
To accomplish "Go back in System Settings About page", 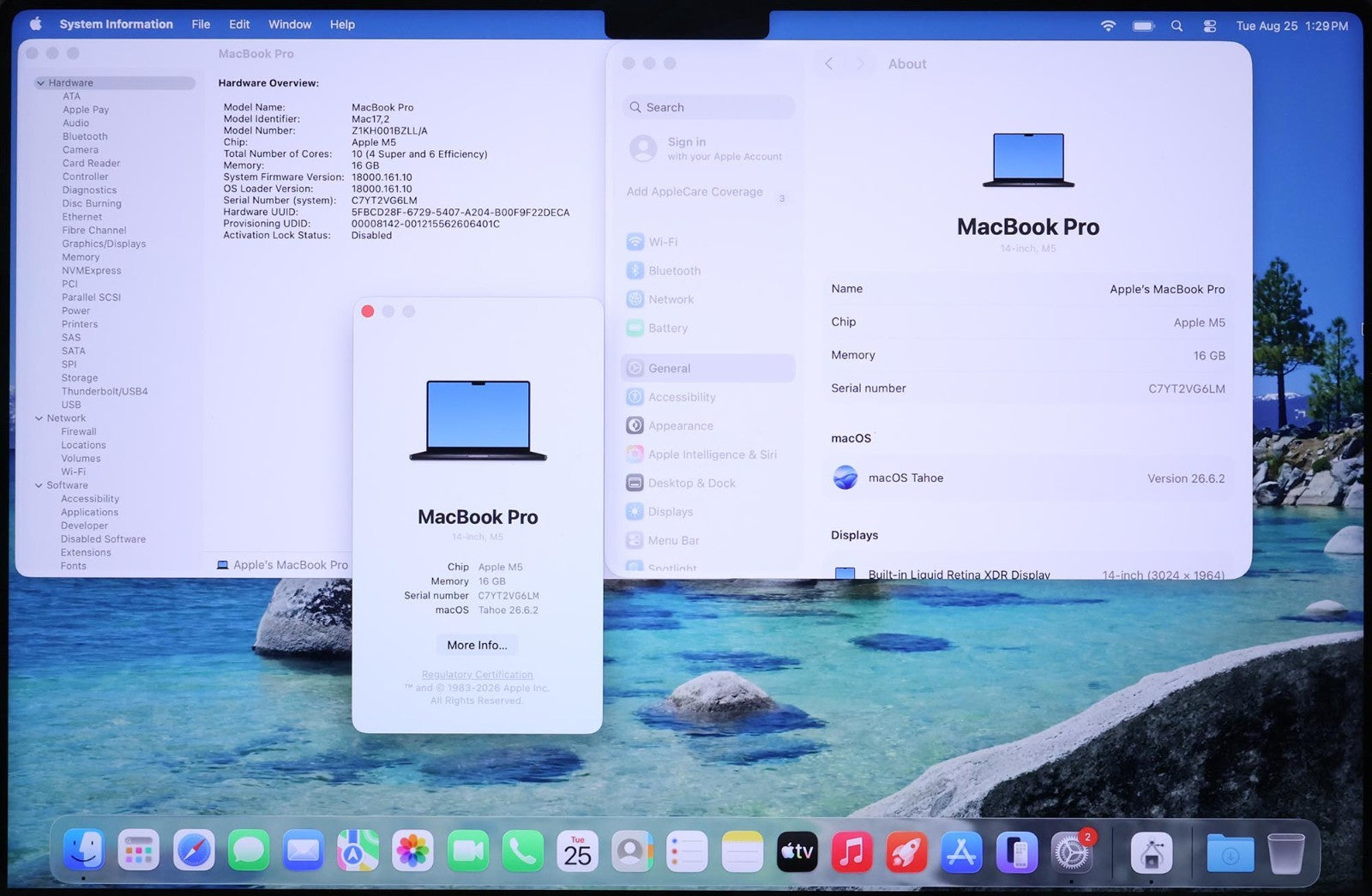I will (829, 63).
